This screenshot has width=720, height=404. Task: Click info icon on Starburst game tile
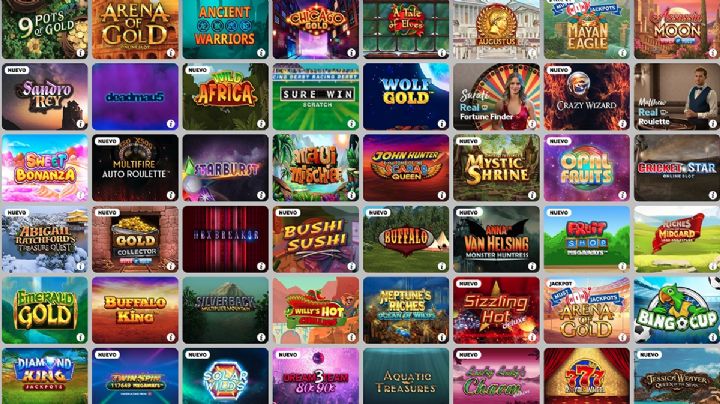coord(261,195)
